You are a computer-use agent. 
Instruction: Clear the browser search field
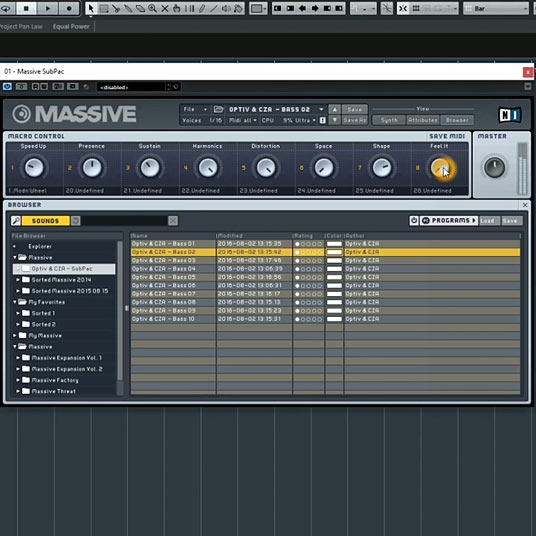click(173, 221)
